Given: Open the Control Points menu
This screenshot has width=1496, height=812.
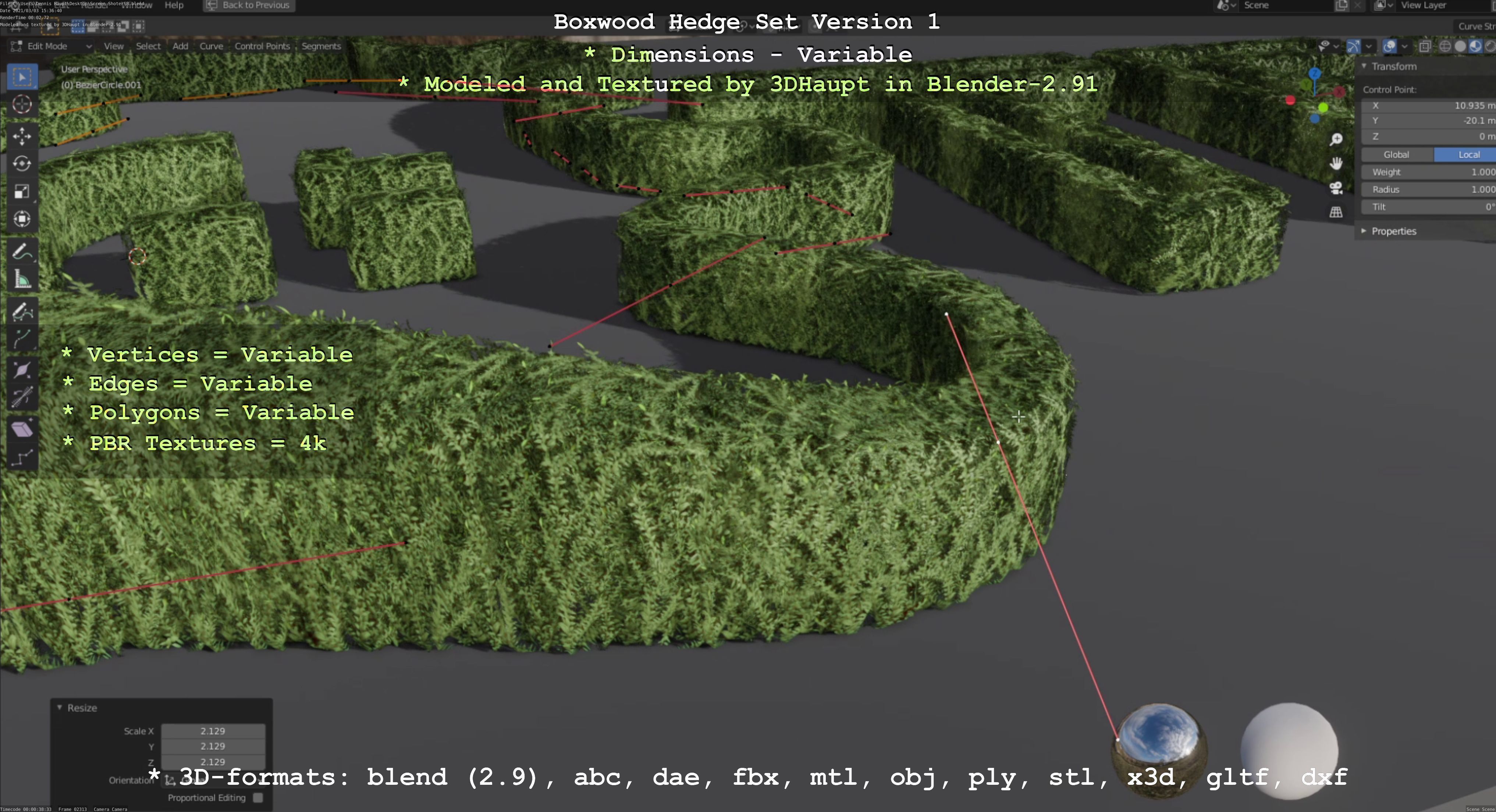Looking at the screenshot, I should tap(262, 46).
